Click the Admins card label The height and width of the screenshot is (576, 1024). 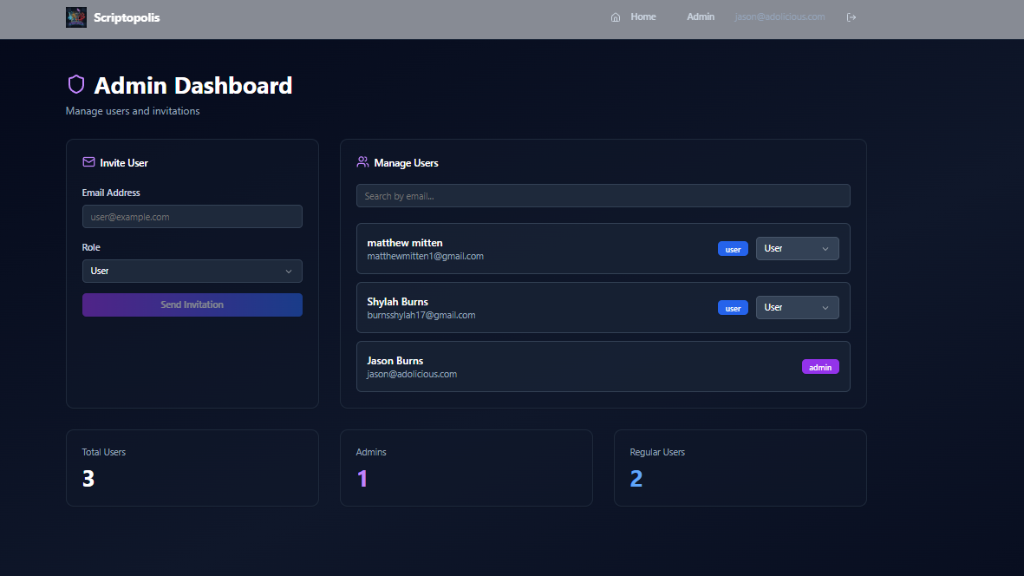click(371, 452)
